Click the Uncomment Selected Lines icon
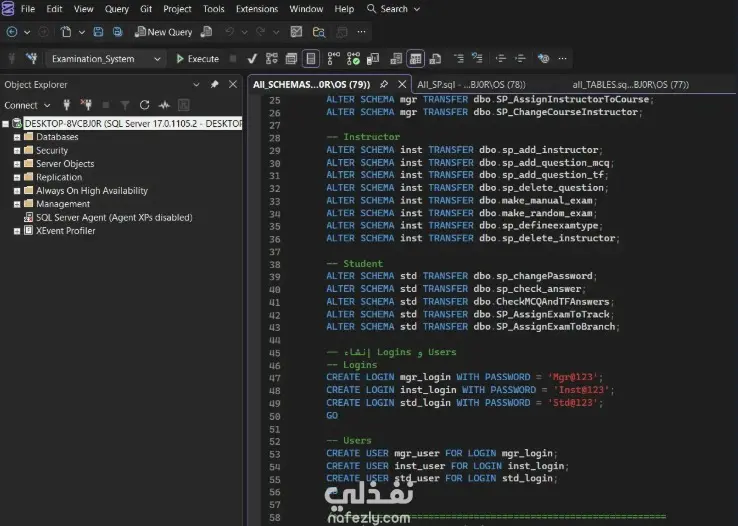738x526 pixels. coord(477,58)
